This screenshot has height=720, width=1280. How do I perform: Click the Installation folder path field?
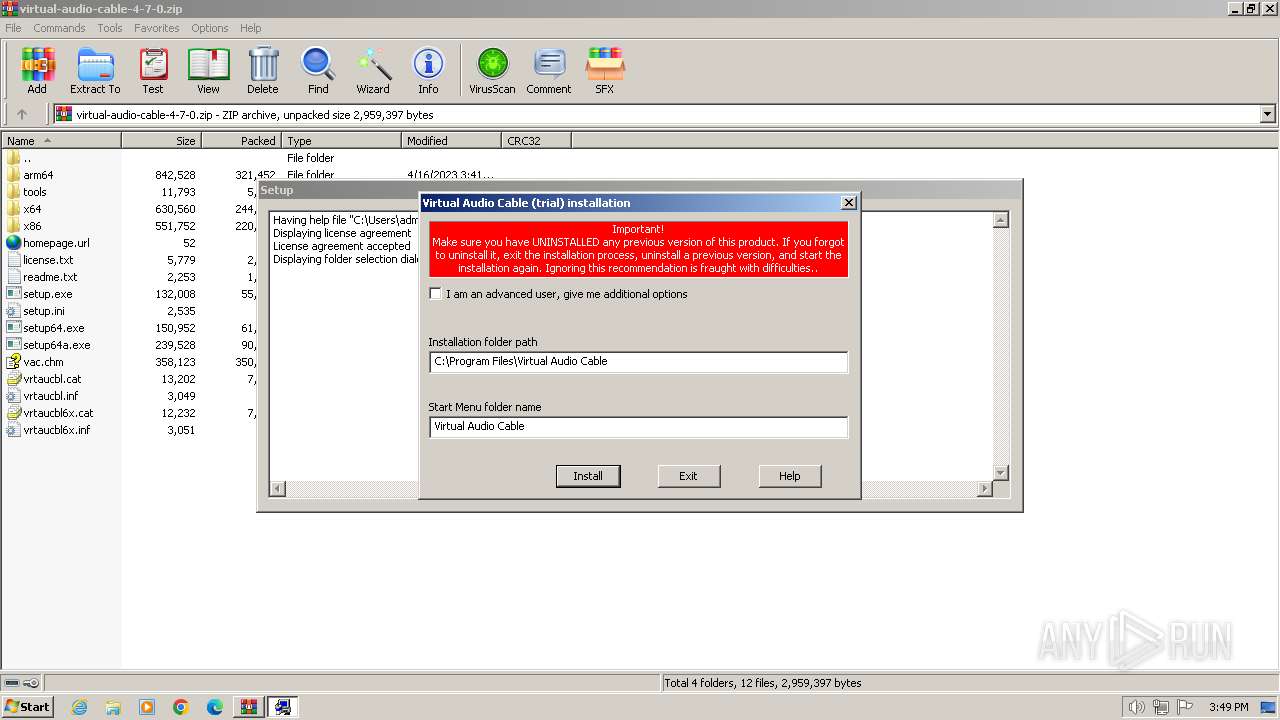click(x=638, y=362)
